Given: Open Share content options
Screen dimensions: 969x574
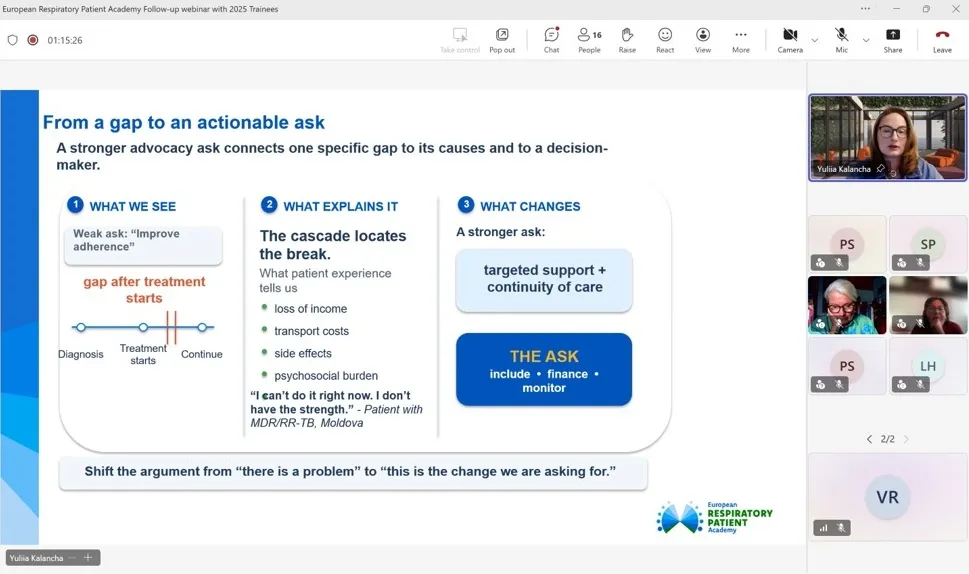Looking at the screenshot, I should (892, 40).
